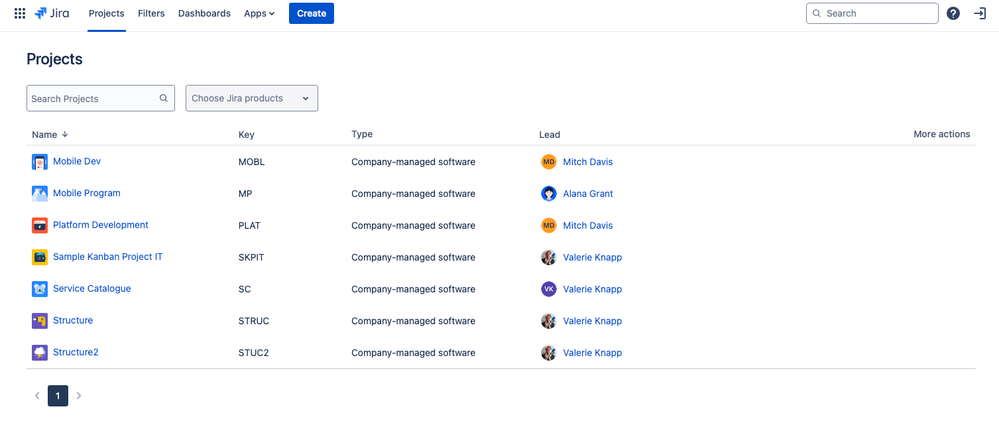The width and height of the screenshot is (999, 431).
Task: Click the Name column sort arrow
Action: [x=64, y=135]
